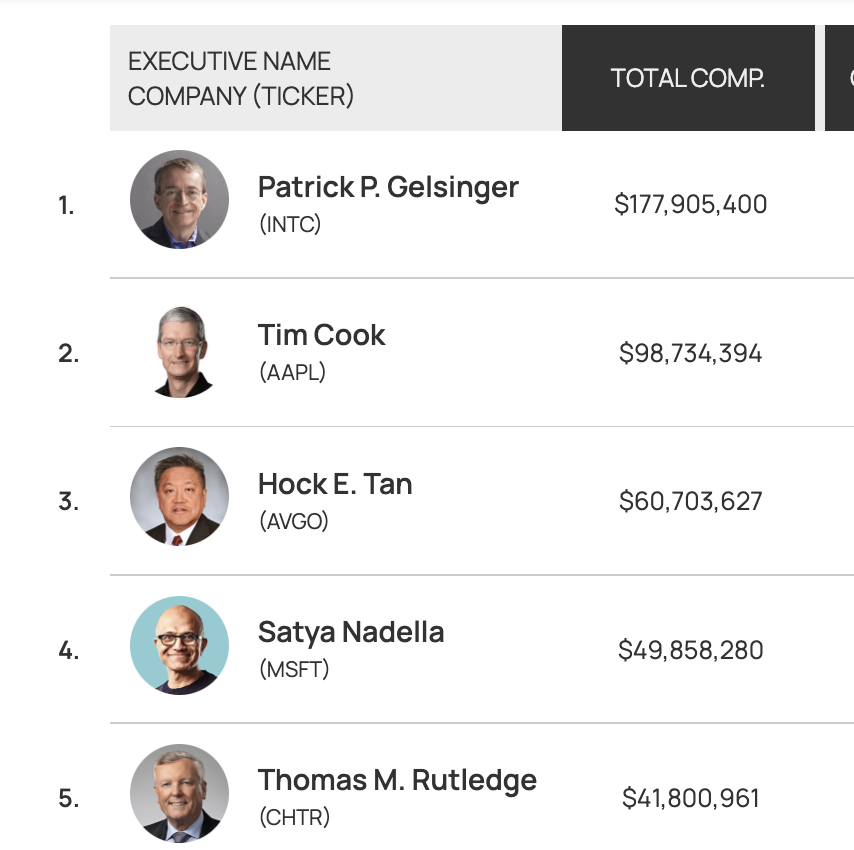The width and height of the screenshot is (854, 850).
Task: Select the (MSFT) ticker text
Action: [294, 669]
